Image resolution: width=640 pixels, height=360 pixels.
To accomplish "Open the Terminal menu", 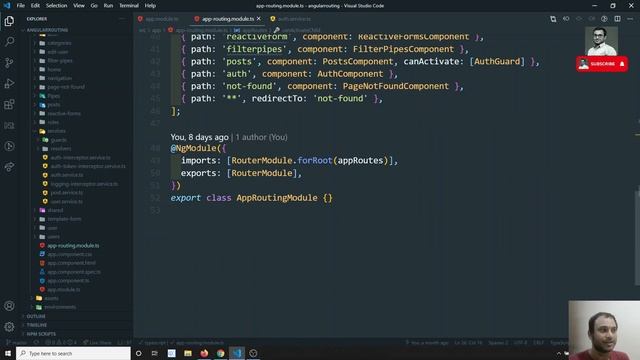I will tap(129, 6).
